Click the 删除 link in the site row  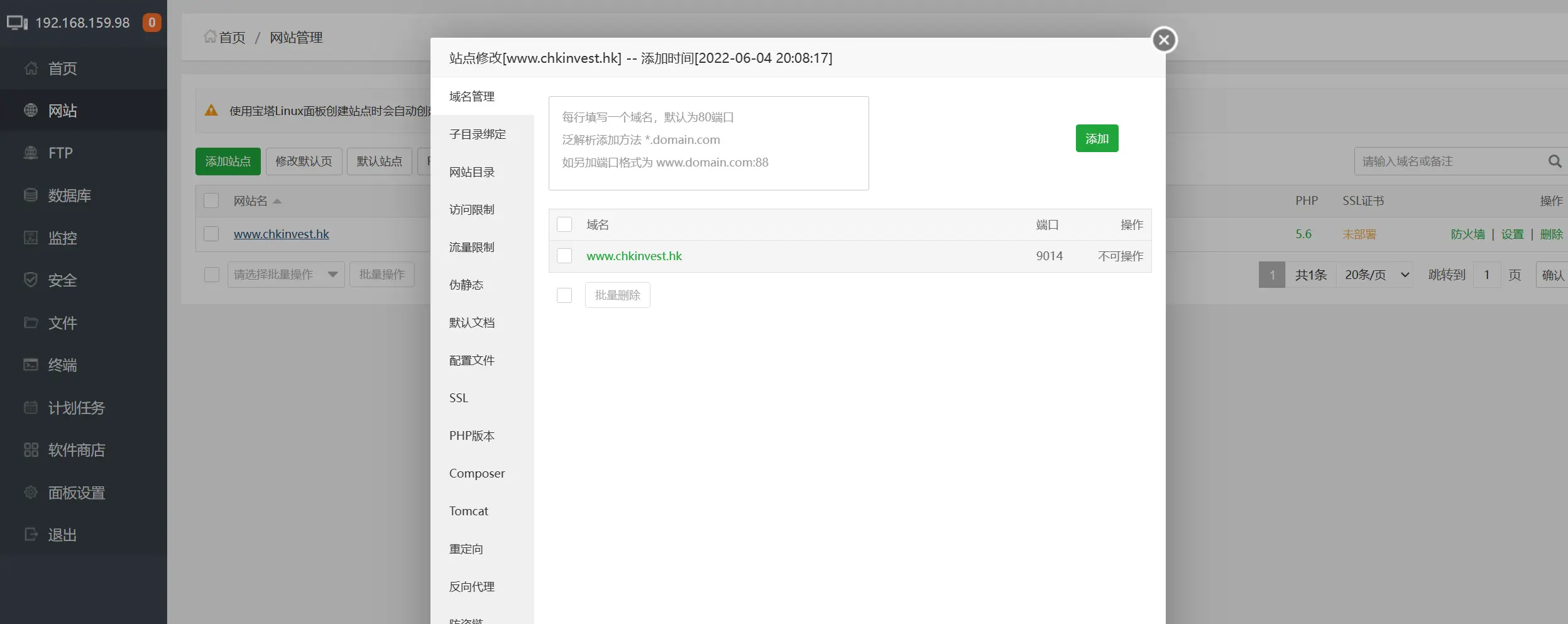tap(1551, 234)
